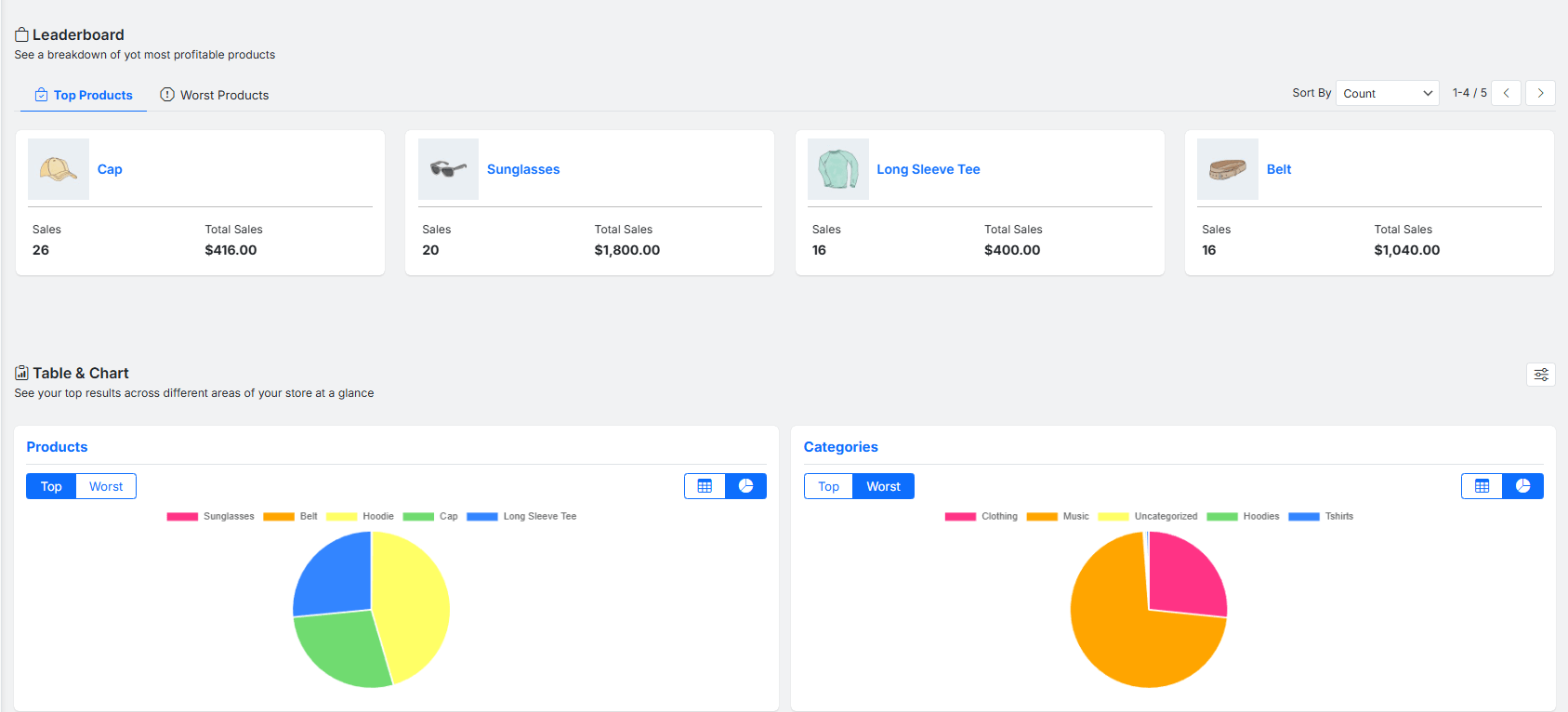The height and width of the screenshot is (712, 1568).
Task: Open the Cap product link
Action: (x=110, y=169)
